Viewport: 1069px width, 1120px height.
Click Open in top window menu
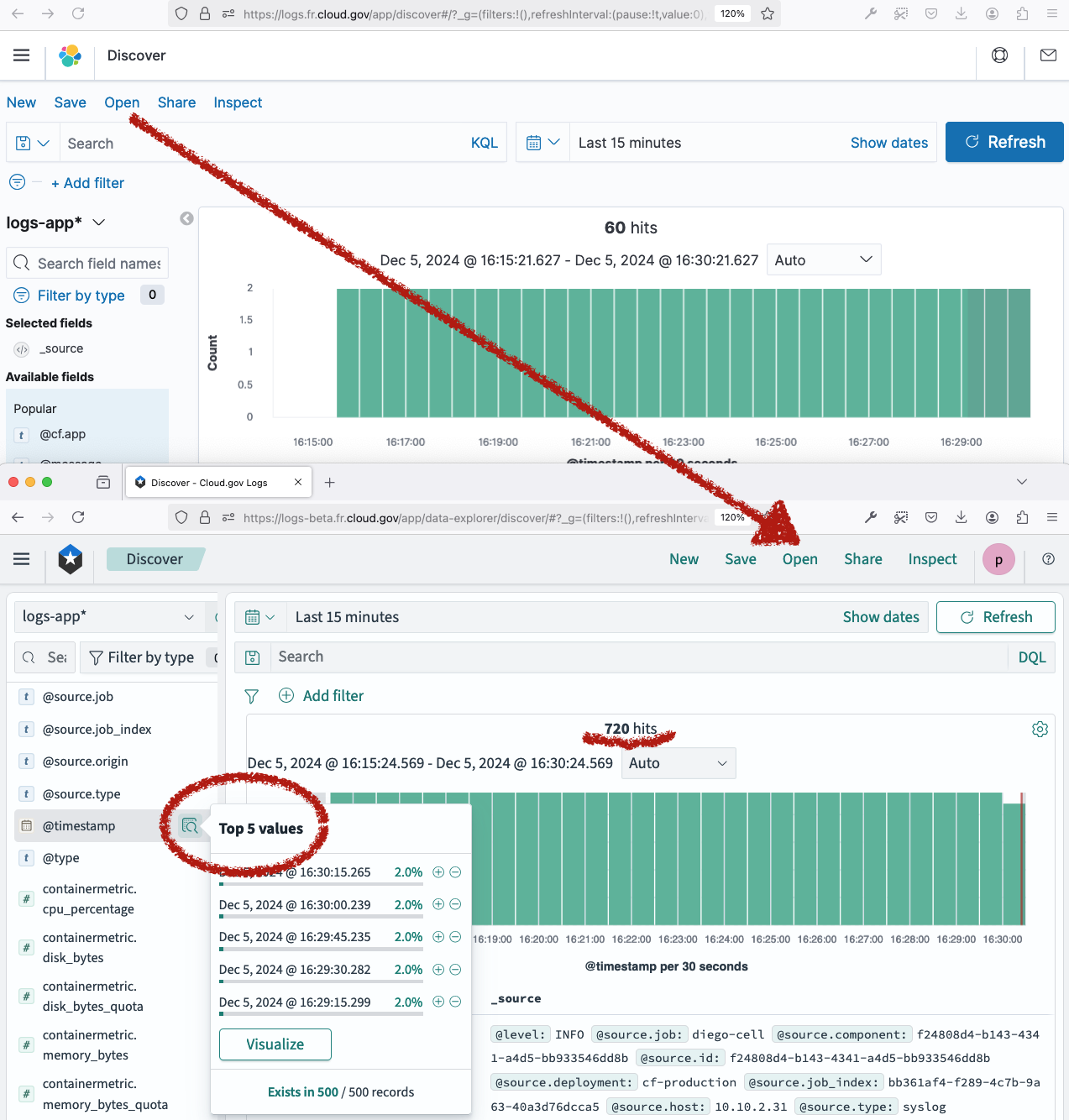pos(122,102)
